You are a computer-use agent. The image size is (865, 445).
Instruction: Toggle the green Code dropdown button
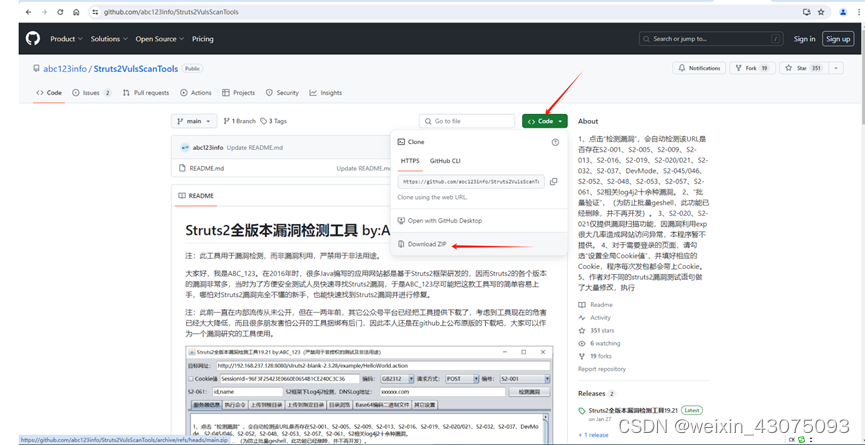tap(544, 121)
